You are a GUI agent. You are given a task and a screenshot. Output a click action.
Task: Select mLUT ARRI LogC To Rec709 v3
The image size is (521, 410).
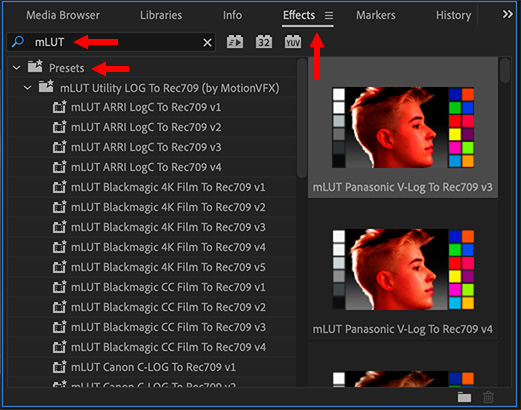(x=146, y=147)
